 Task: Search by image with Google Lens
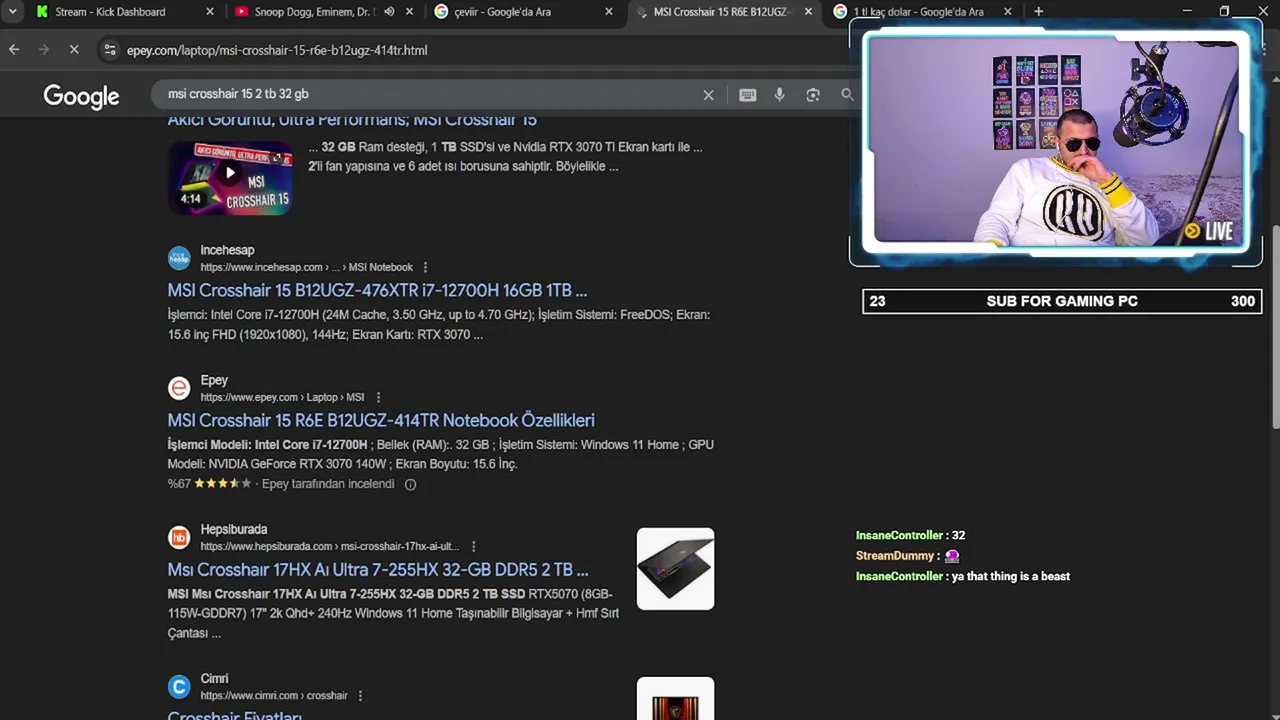(x=813, y=95)
